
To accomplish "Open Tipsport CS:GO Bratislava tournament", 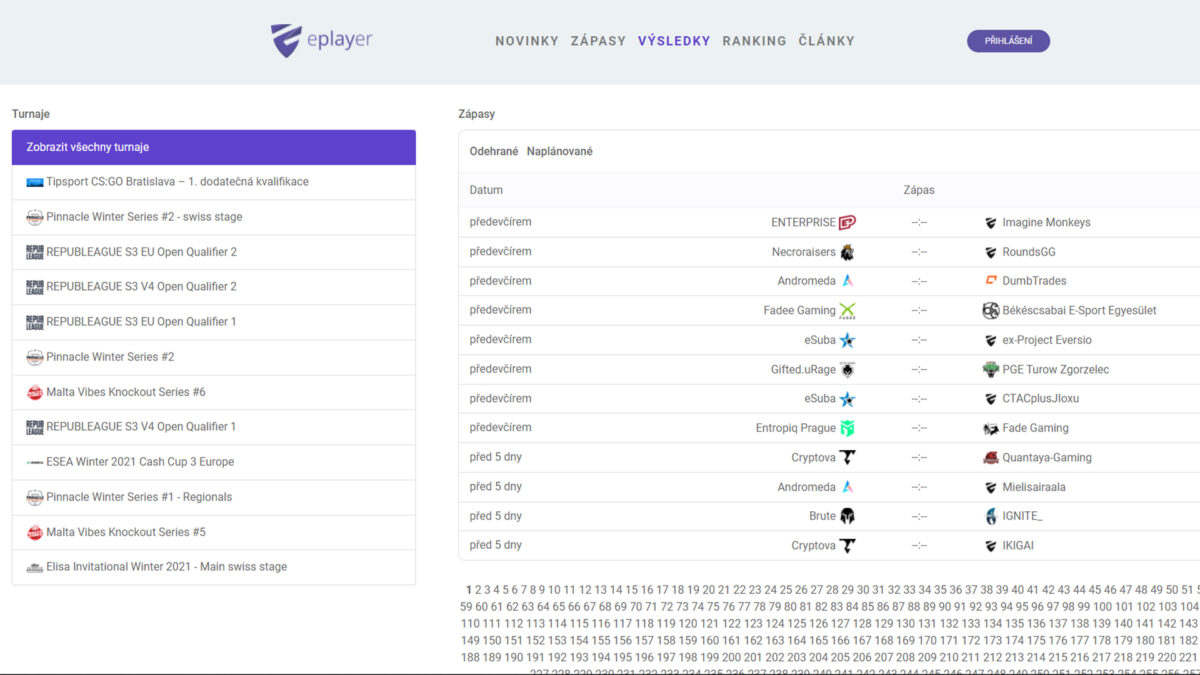I will coord(214,182).
